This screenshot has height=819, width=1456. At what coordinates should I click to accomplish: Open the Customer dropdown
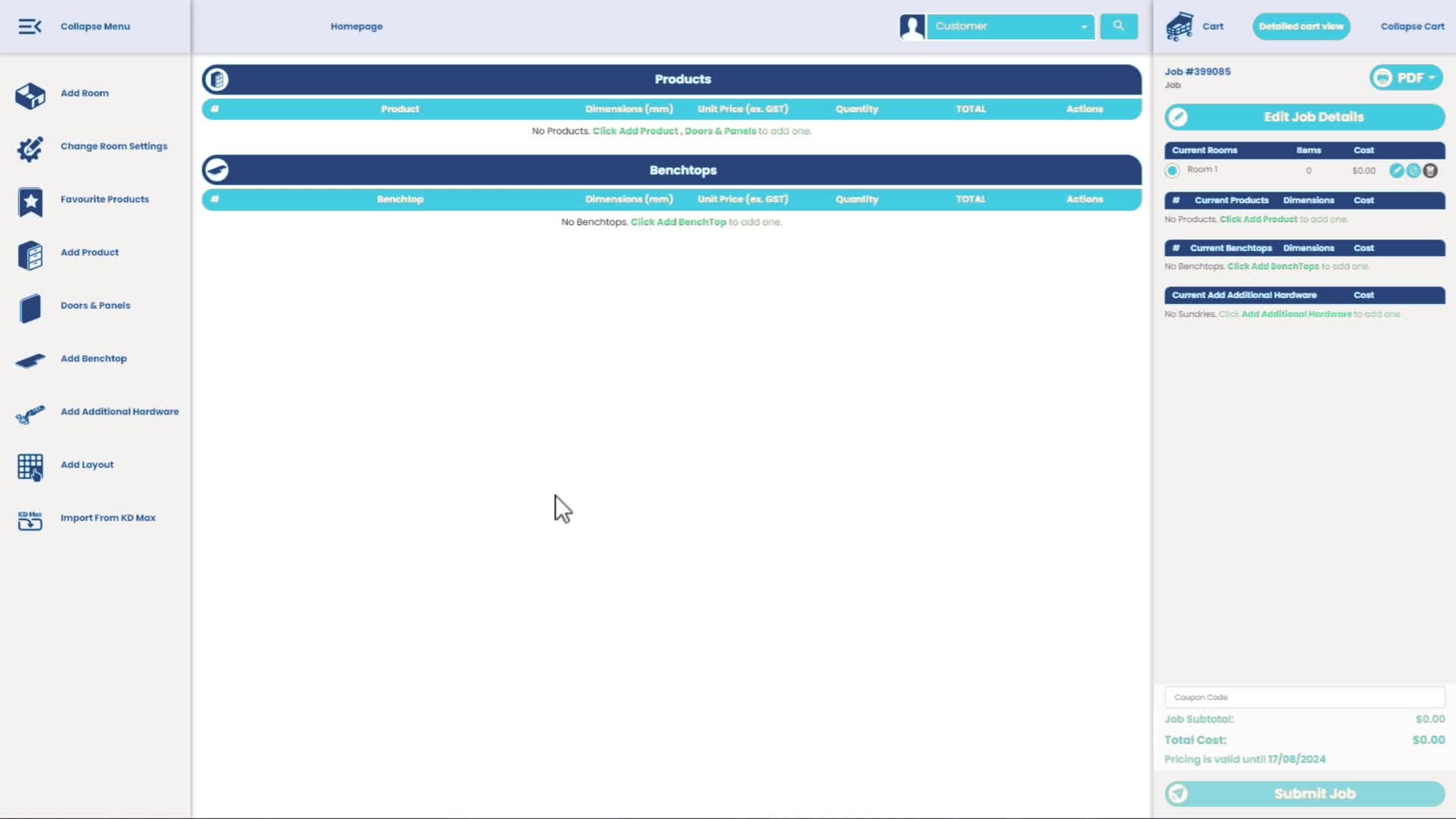(1011, 27)
